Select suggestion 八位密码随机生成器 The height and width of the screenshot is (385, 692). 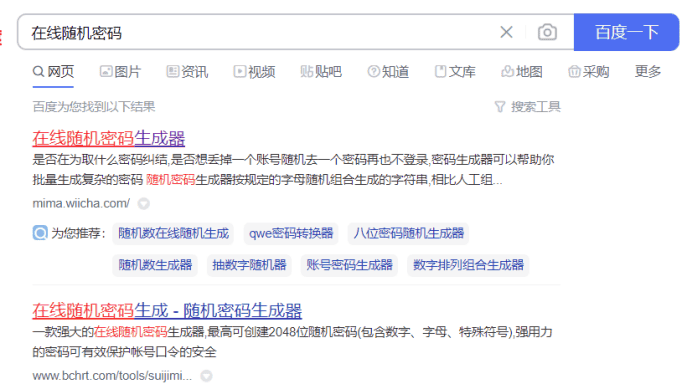(408, 234)
